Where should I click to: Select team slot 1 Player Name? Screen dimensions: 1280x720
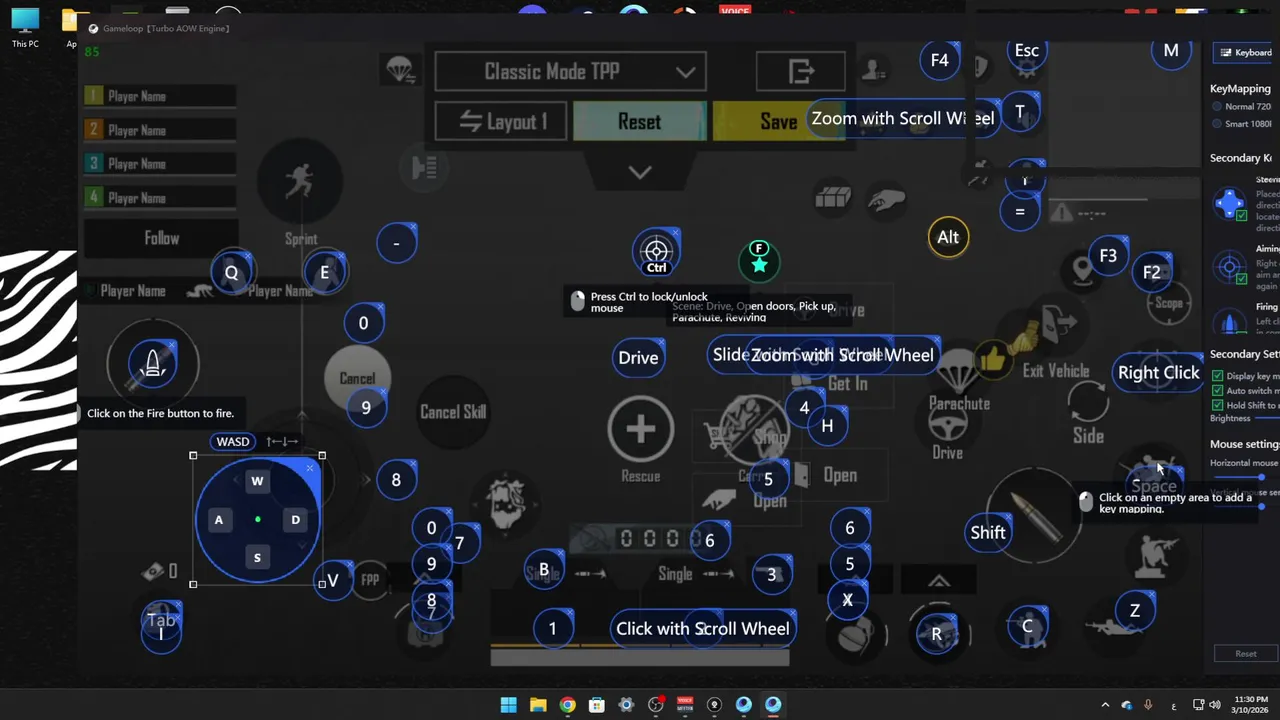click(x=160, y=96)
